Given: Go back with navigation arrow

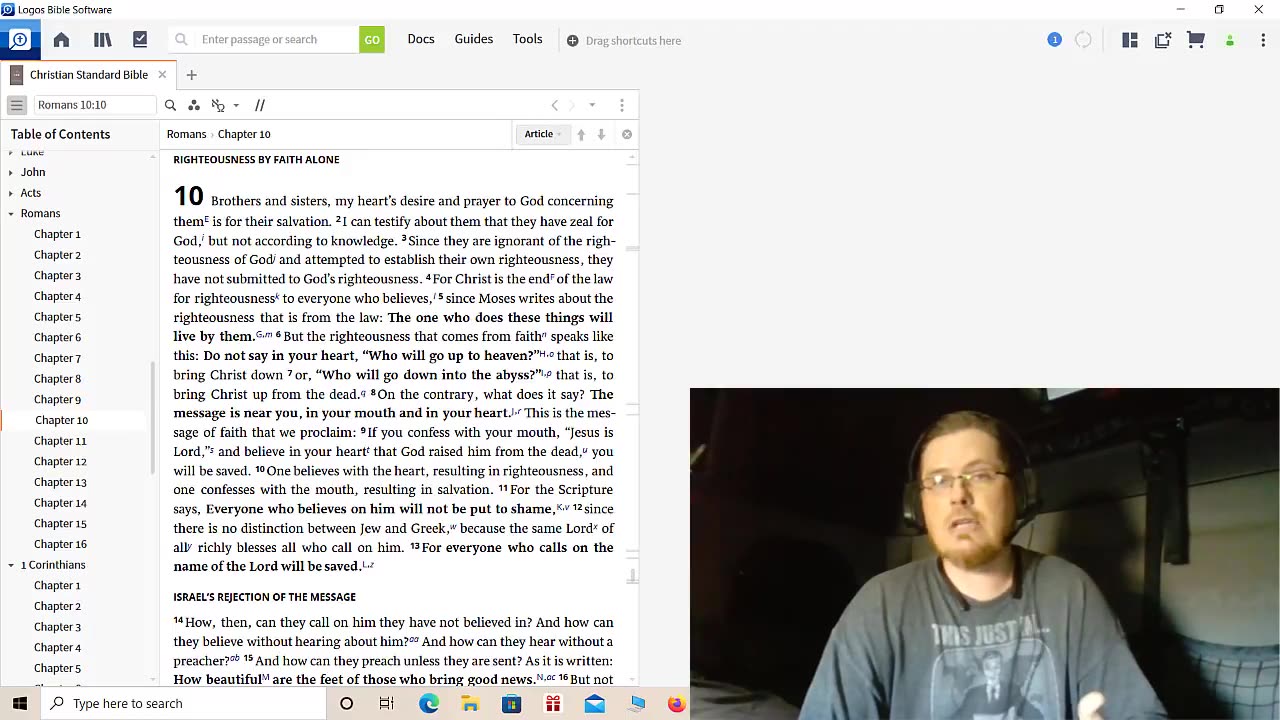Looking at the screenshot, I should click(x=555, y=105).
